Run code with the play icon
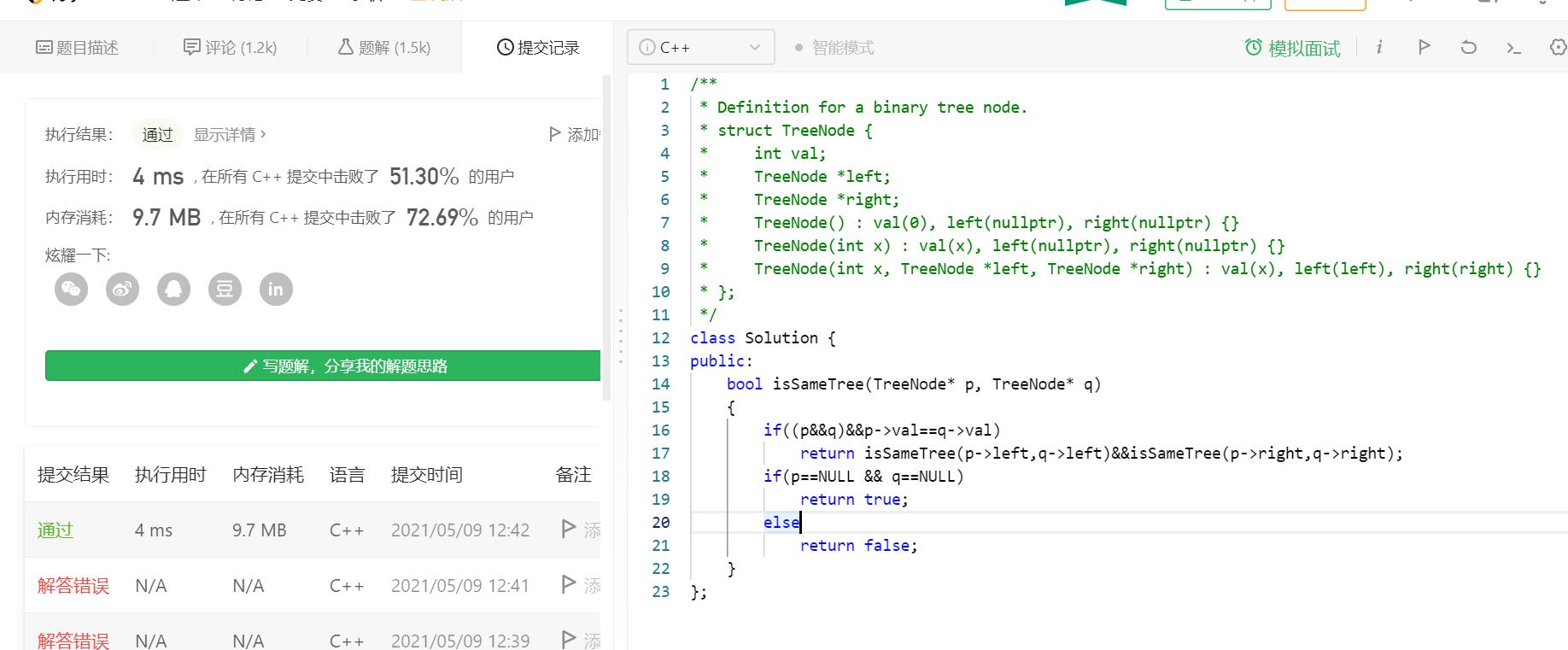Image resolution: width=1568 pixels, height=650 pixels. (x=1424, y=47)
